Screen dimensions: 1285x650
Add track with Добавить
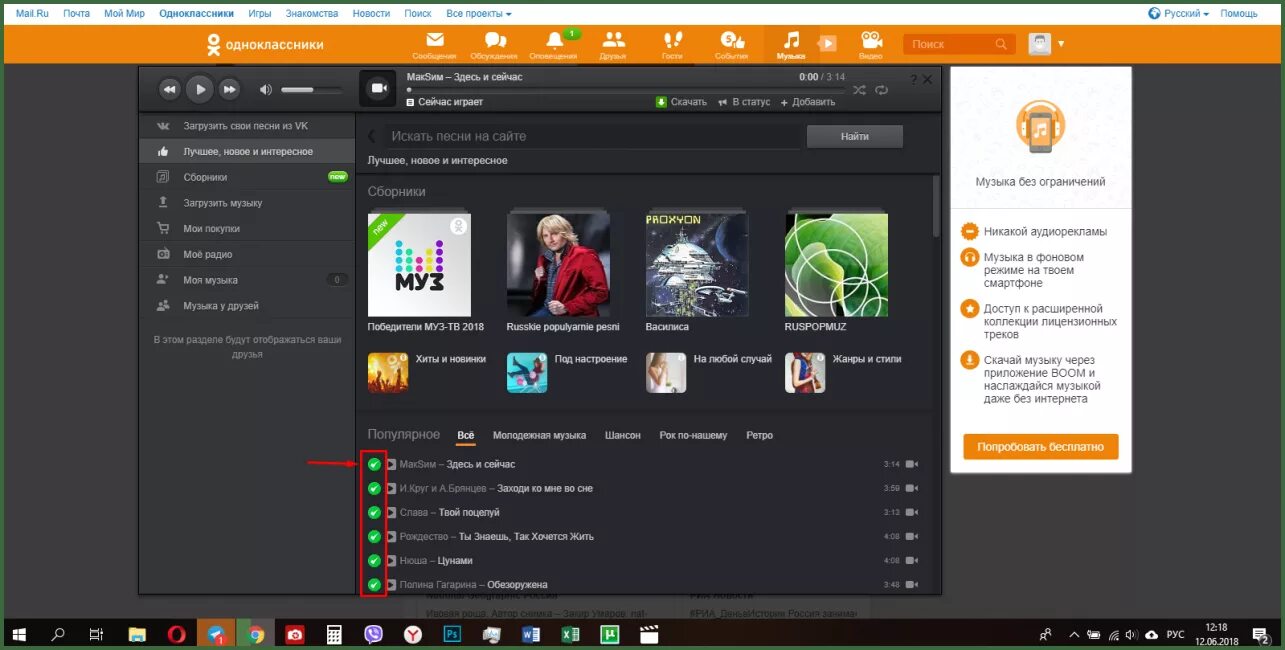807,102
